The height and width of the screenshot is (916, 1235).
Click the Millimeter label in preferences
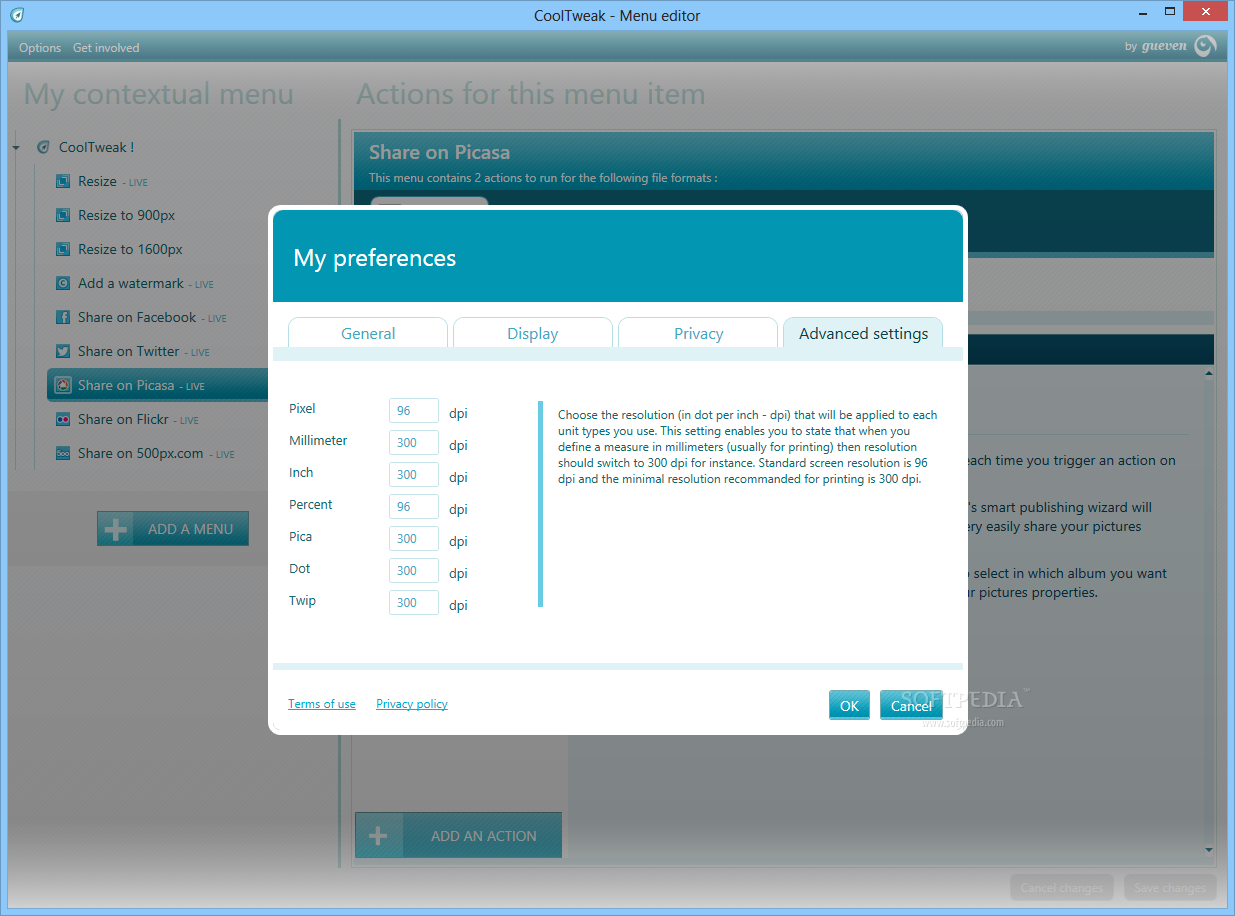click(x=318, y=440)
